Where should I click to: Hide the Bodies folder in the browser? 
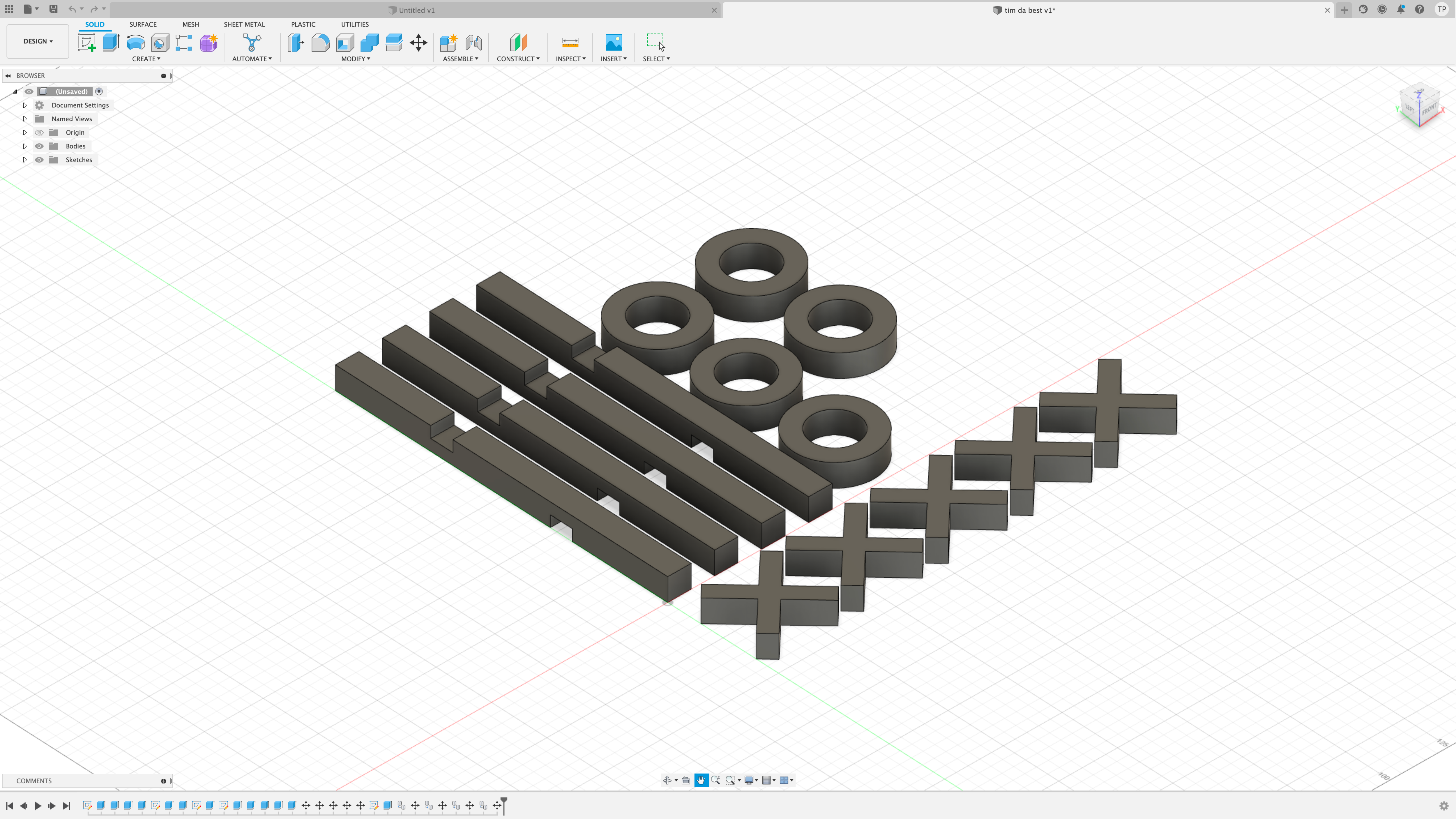(x=38, y=146)
